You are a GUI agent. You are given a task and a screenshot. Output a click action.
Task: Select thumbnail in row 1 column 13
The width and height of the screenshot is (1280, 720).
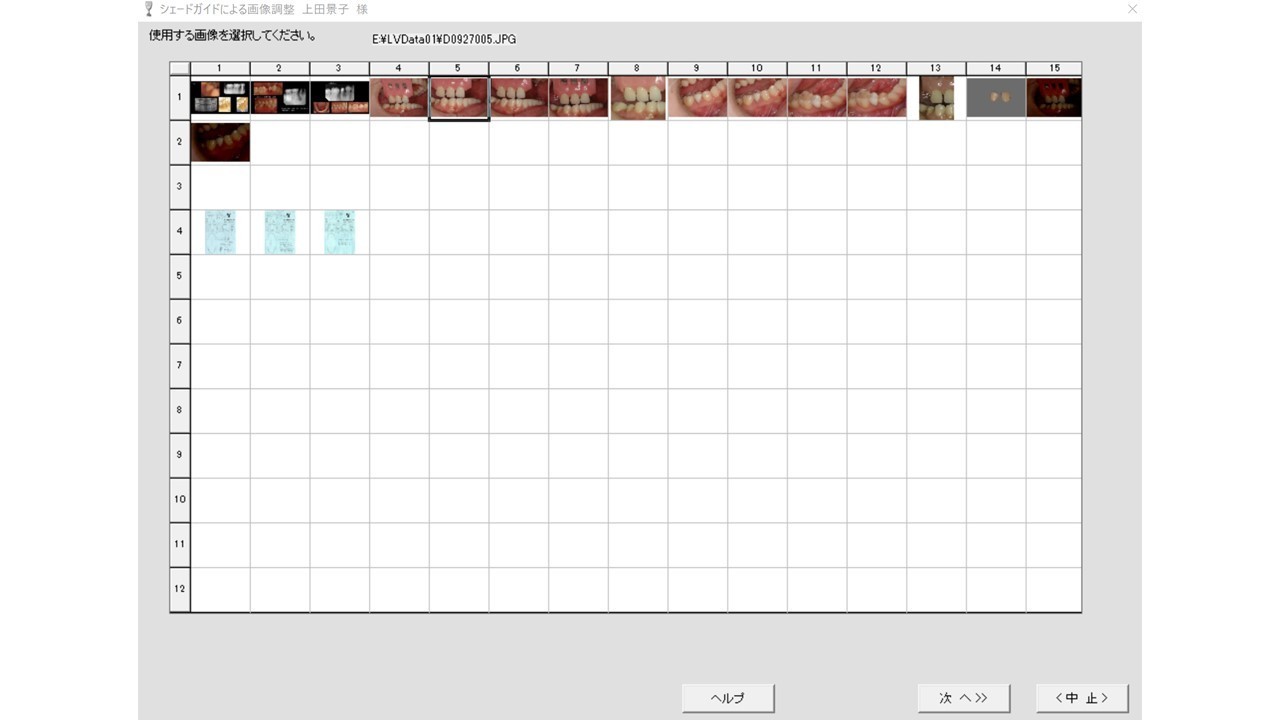click(x=937, y=98)
